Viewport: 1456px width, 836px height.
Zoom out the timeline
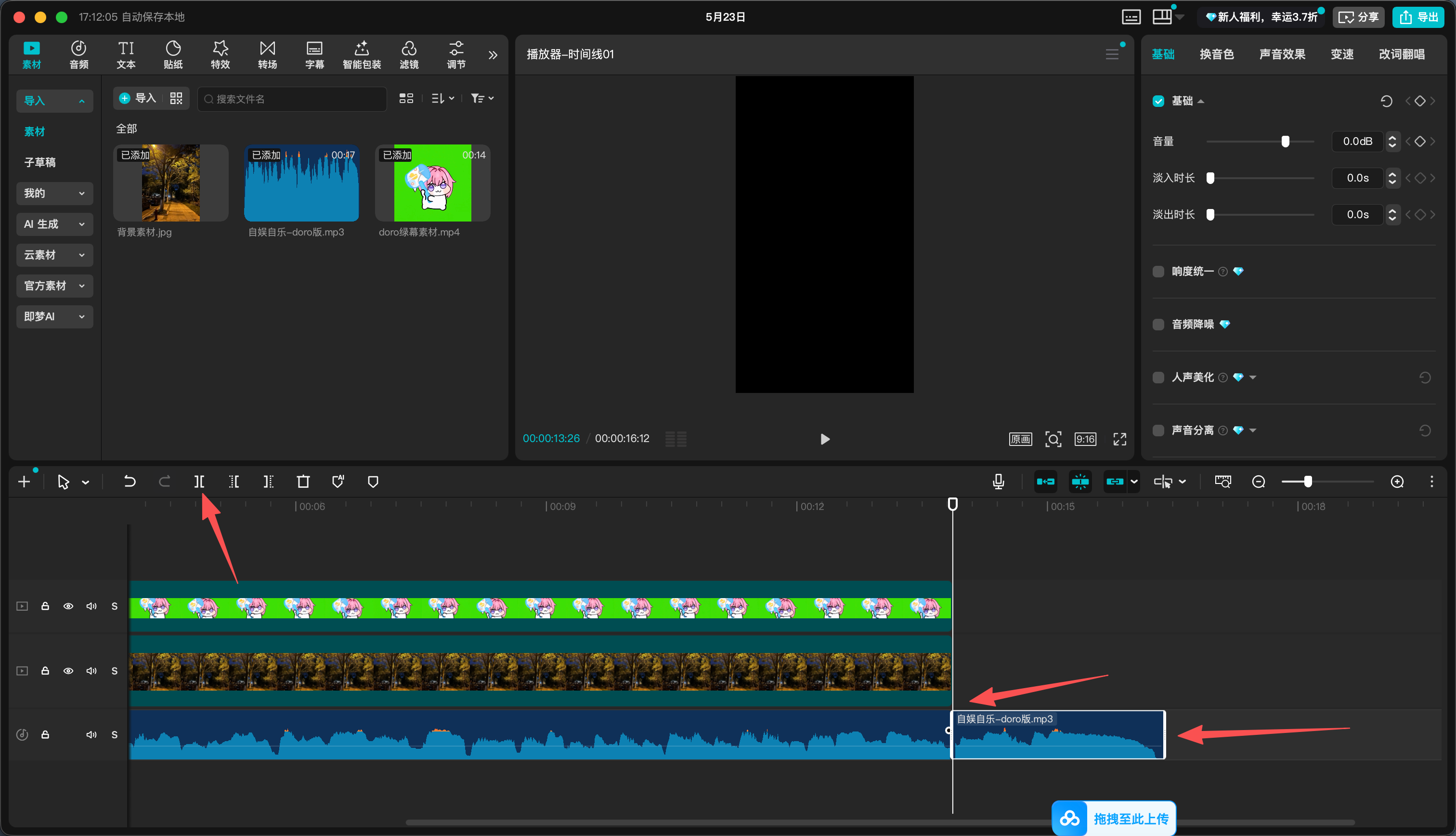coord(1259,482)
